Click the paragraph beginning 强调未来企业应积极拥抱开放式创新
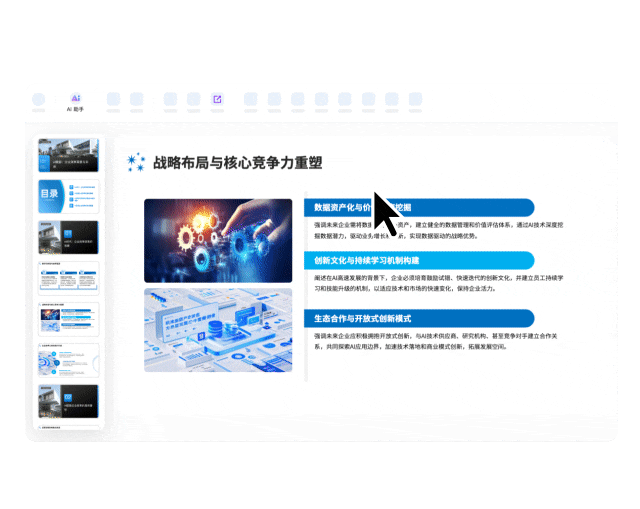This screenshot has height=509, width=640. point(436,341)
